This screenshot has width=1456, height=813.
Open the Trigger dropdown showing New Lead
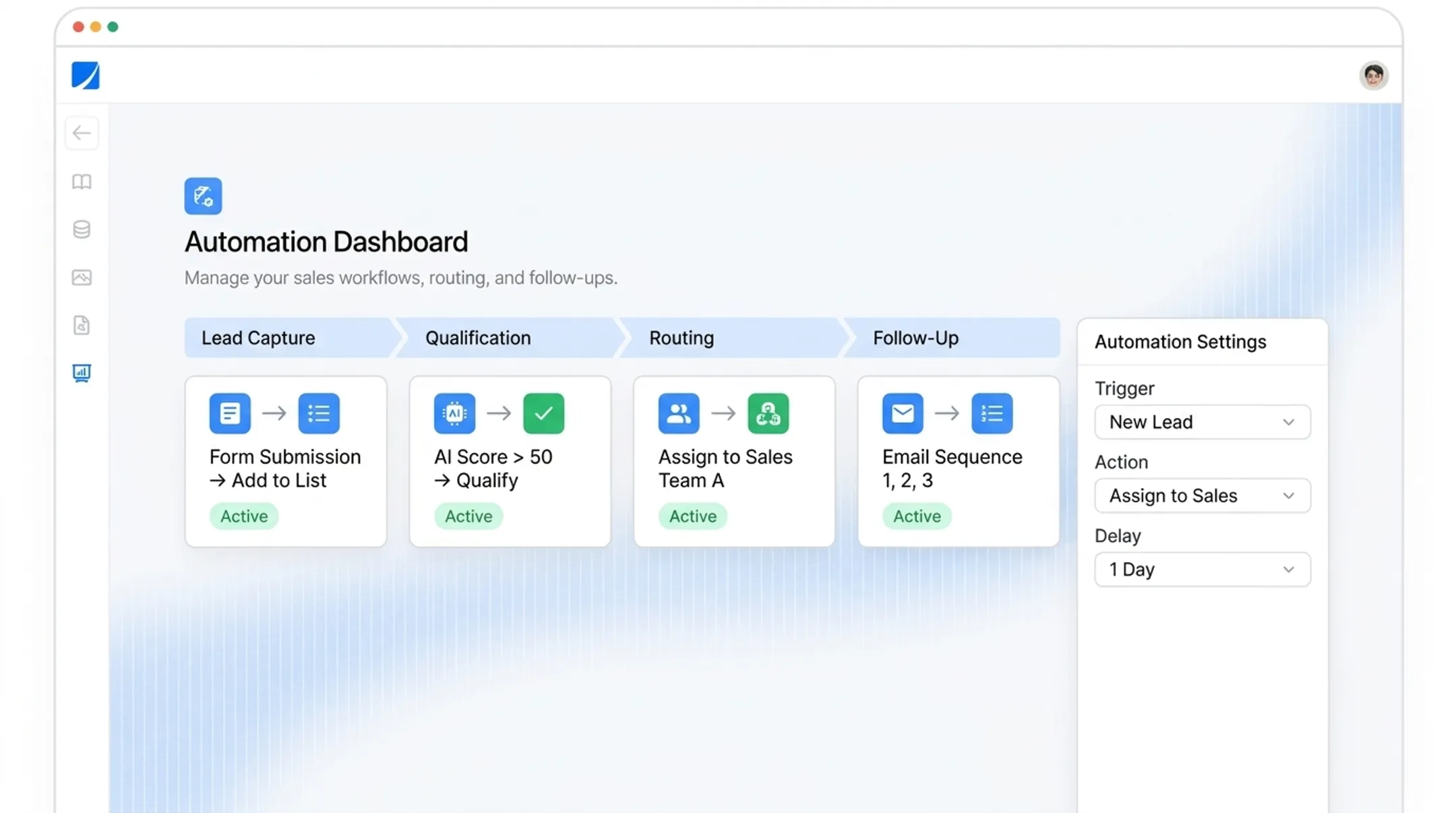click(x=1203, y=422)
